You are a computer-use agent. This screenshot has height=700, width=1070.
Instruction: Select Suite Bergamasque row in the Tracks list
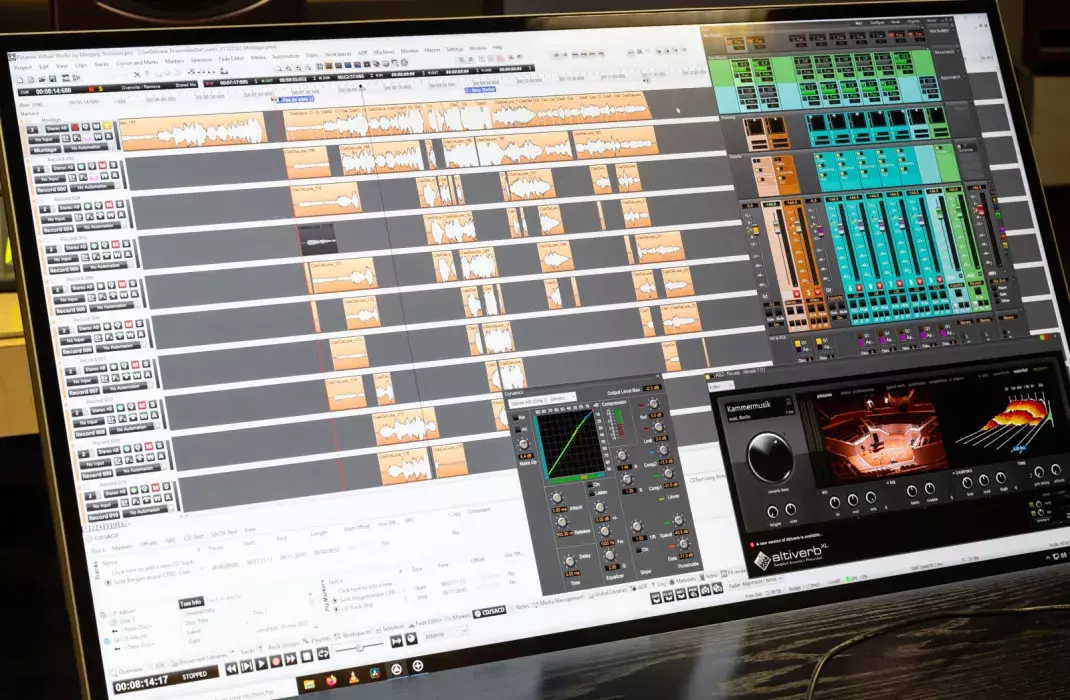(148, 579)
